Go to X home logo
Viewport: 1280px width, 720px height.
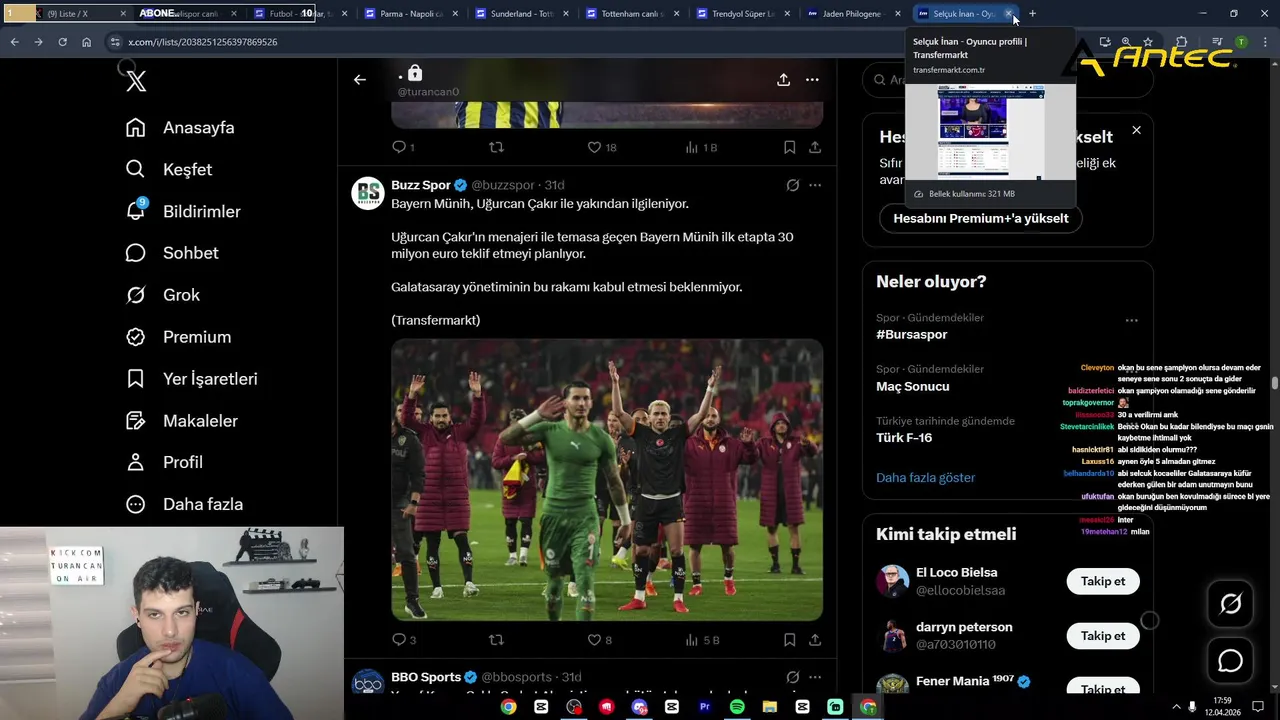click(136, 82)
